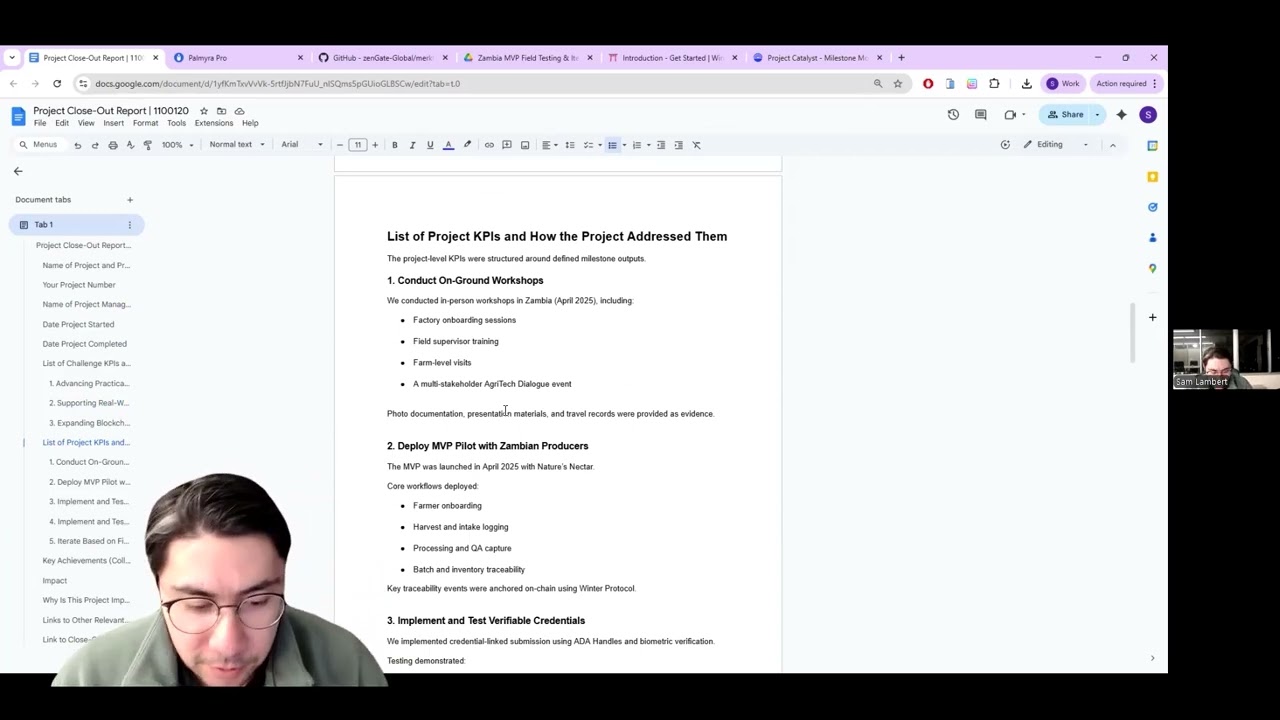Open numbered list options arrow
Viewport: 1280px width, 720px height.
click(x=648, y=145)
